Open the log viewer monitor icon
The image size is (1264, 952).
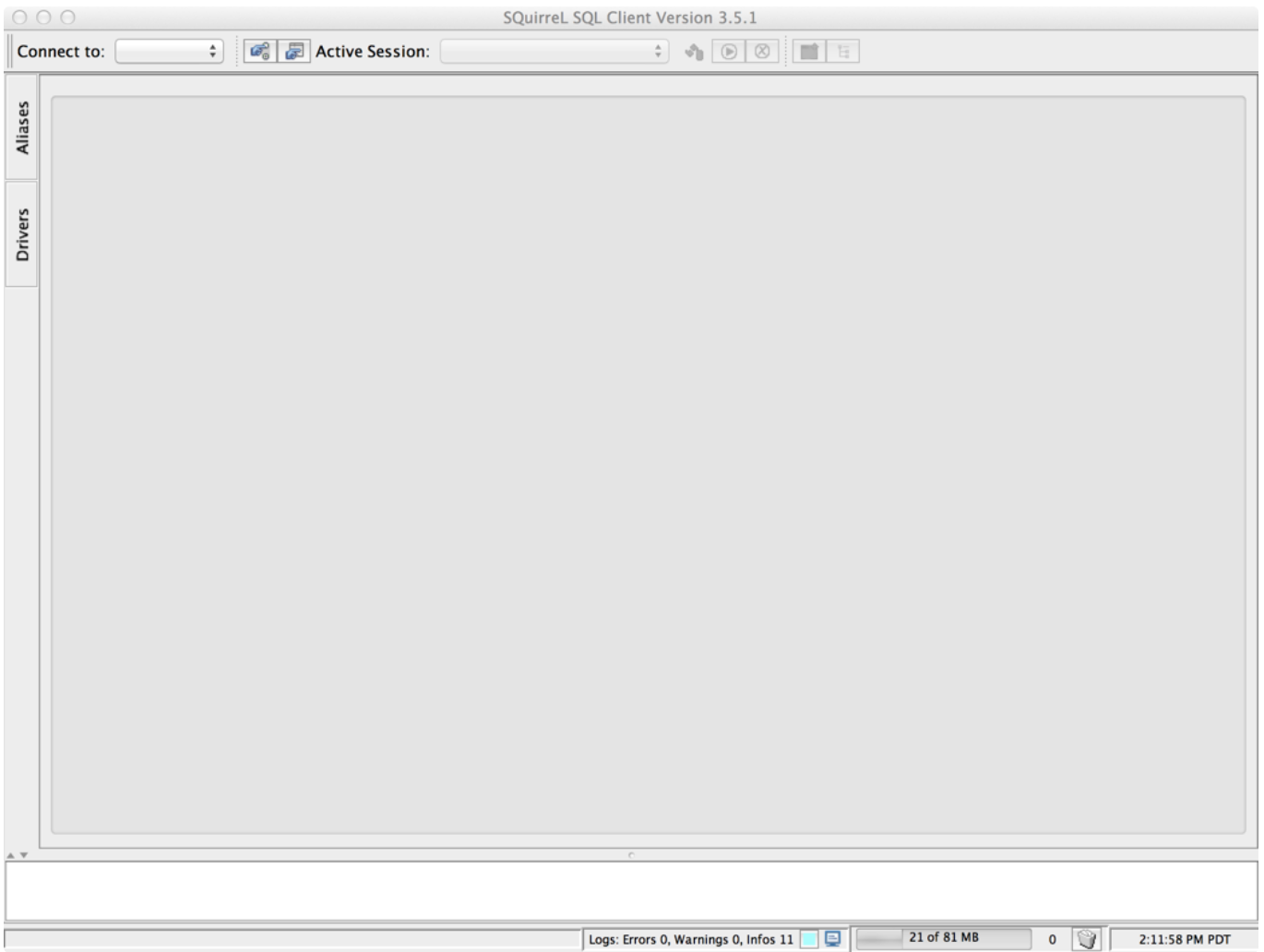click(x=833, y=939)
